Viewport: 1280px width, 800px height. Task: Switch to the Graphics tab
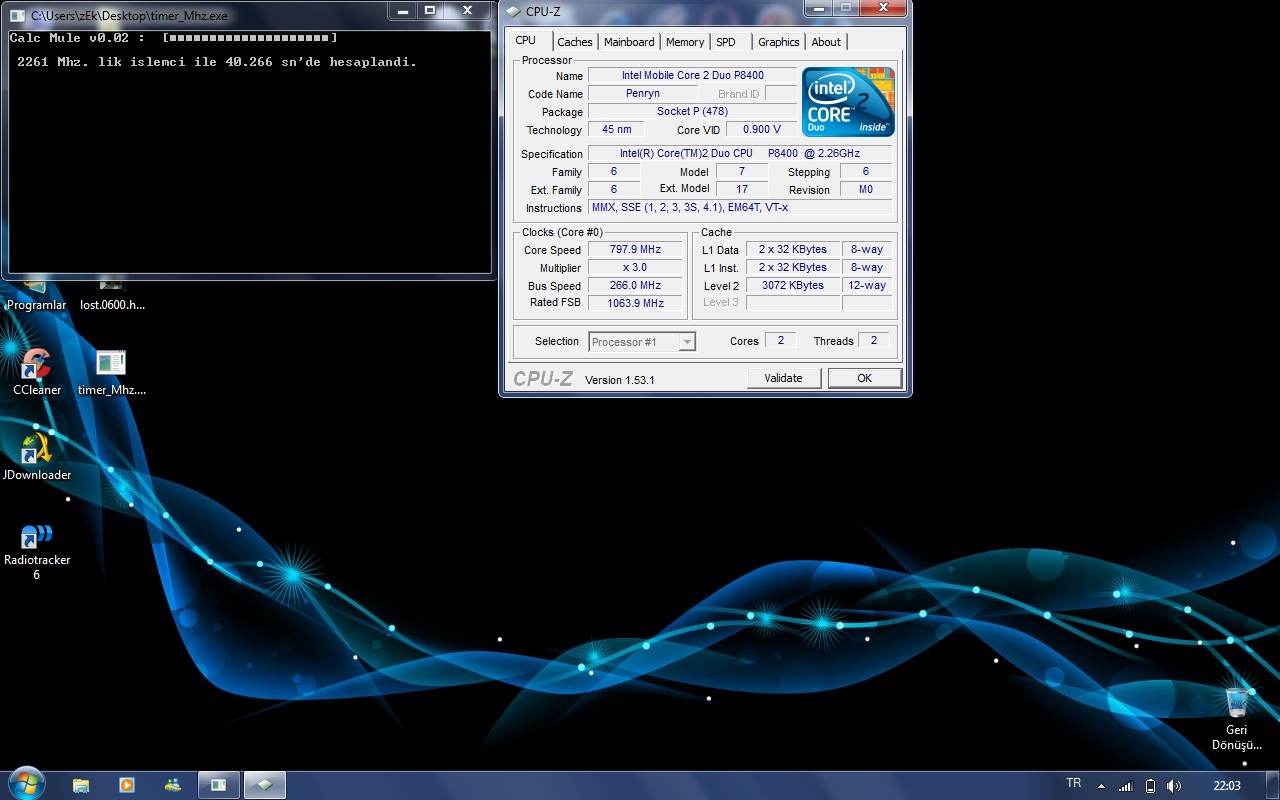coord(778,42)
